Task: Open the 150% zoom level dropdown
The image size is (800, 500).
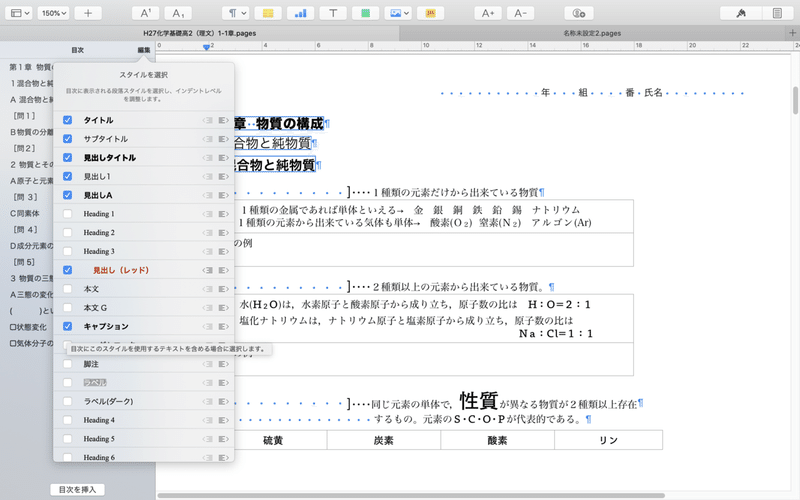Action: 54,13
